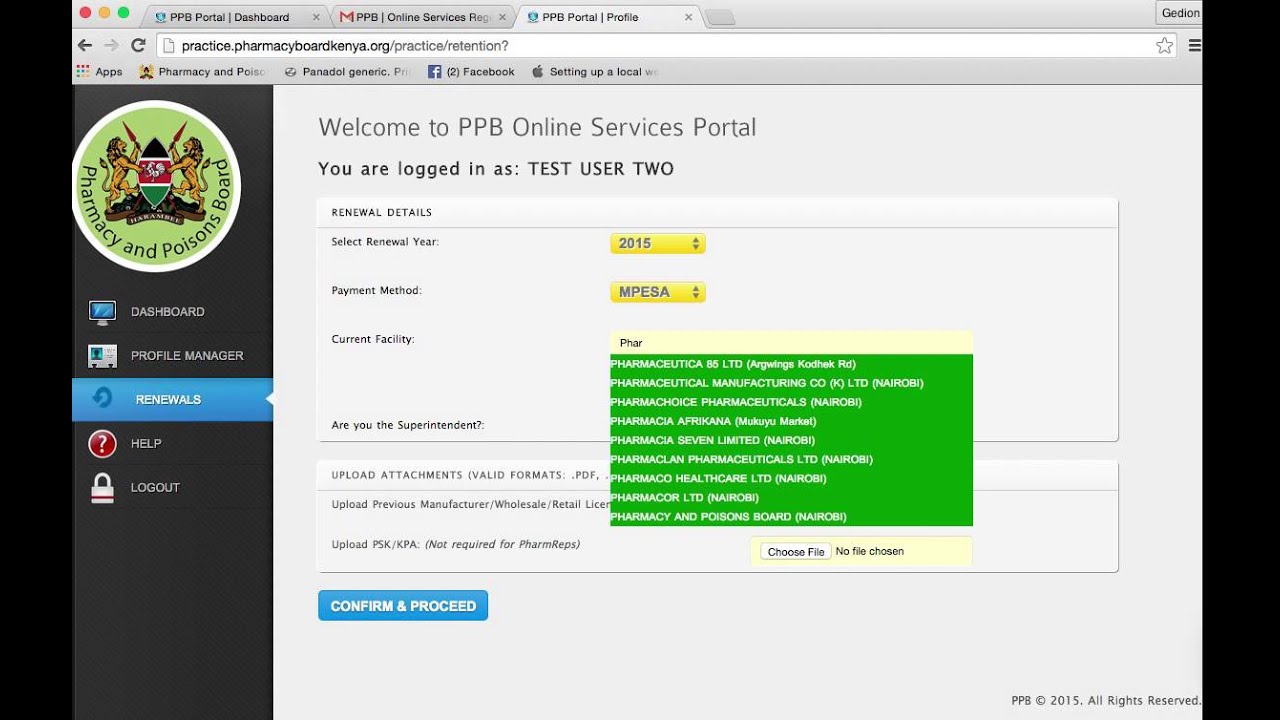Click the Renewals refresh icon
Viewport: 1280px width, 720px height.
102,399
